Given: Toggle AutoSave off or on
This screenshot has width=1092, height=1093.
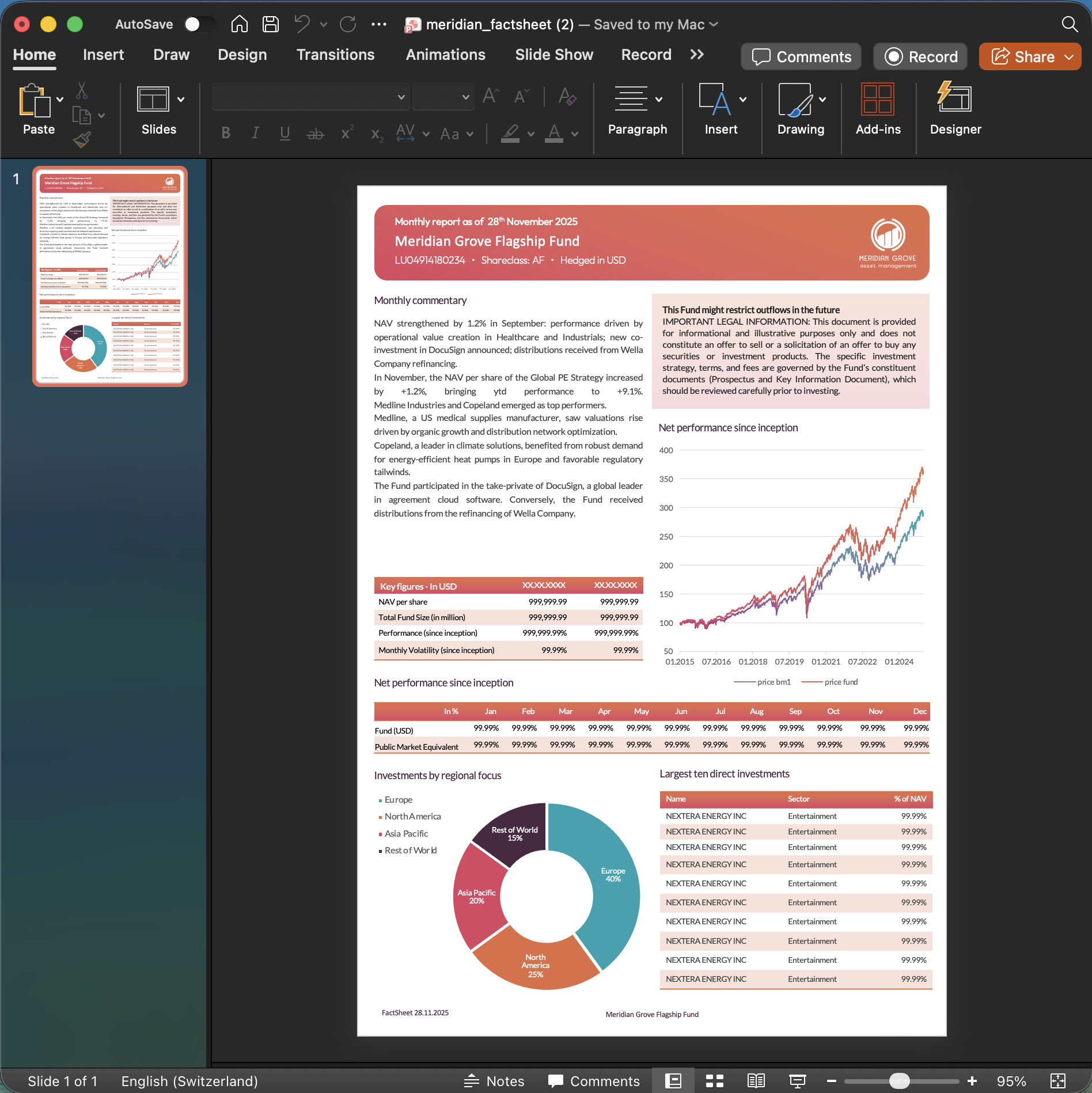Looking at the screenshot, I should tap(200, 24).
